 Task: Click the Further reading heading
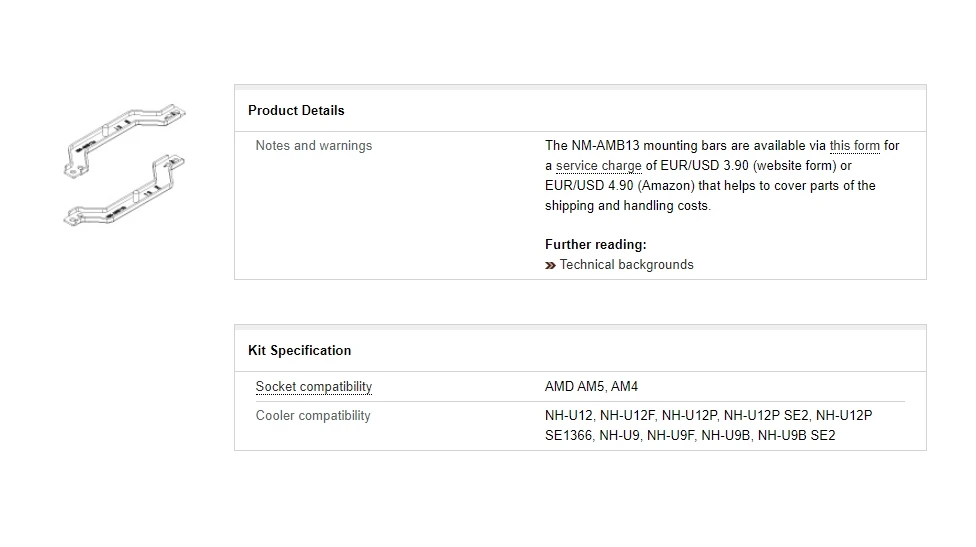(596, 245)
